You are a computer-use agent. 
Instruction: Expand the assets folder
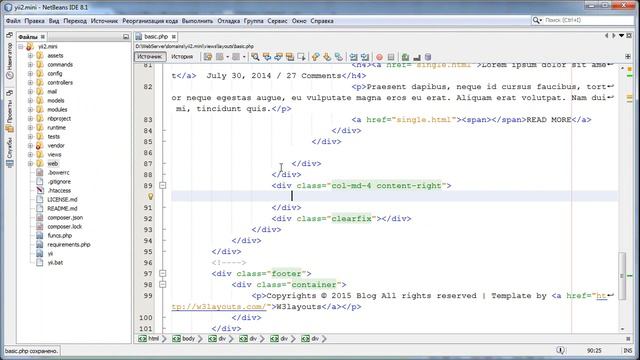30,56
